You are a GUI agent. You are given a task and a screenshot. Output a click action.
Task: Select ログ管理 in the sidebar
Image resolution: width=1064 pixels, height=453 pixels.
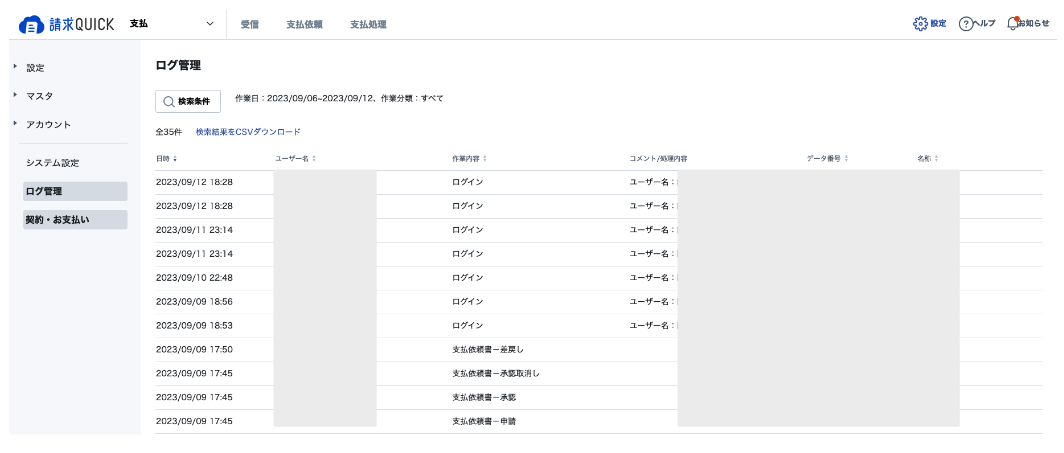75,191
